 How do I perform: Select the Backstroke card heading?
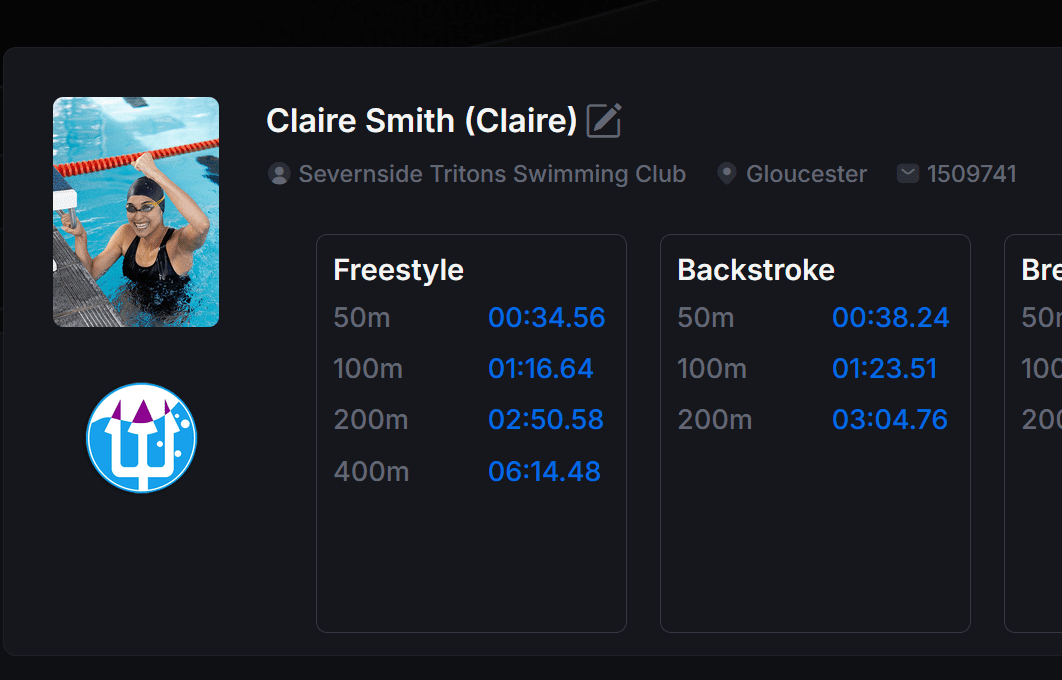[755, 270]
